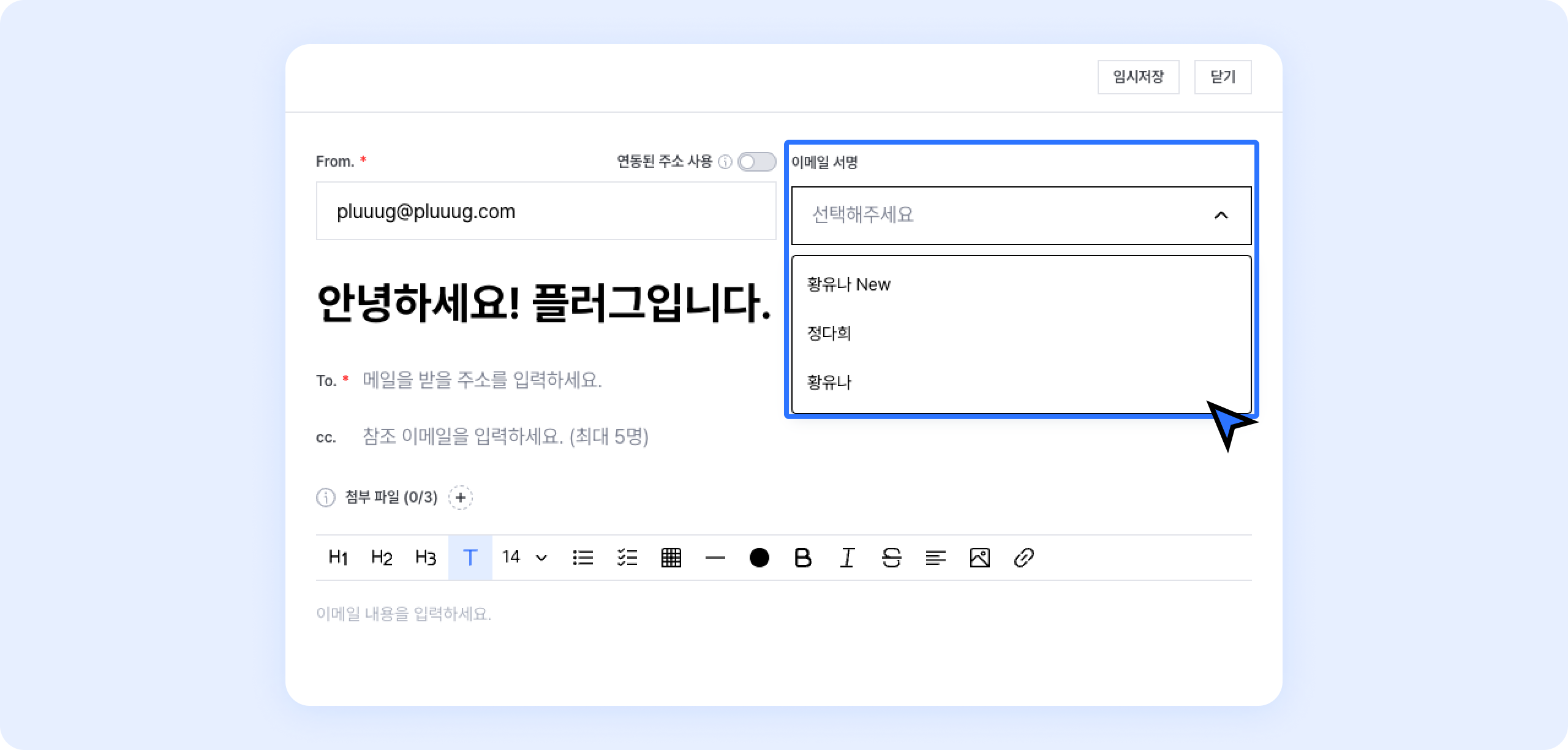Viewport: 1568px width, 750px height.
Task: Insert an image via the picture icon
Action: pos(979,558)
